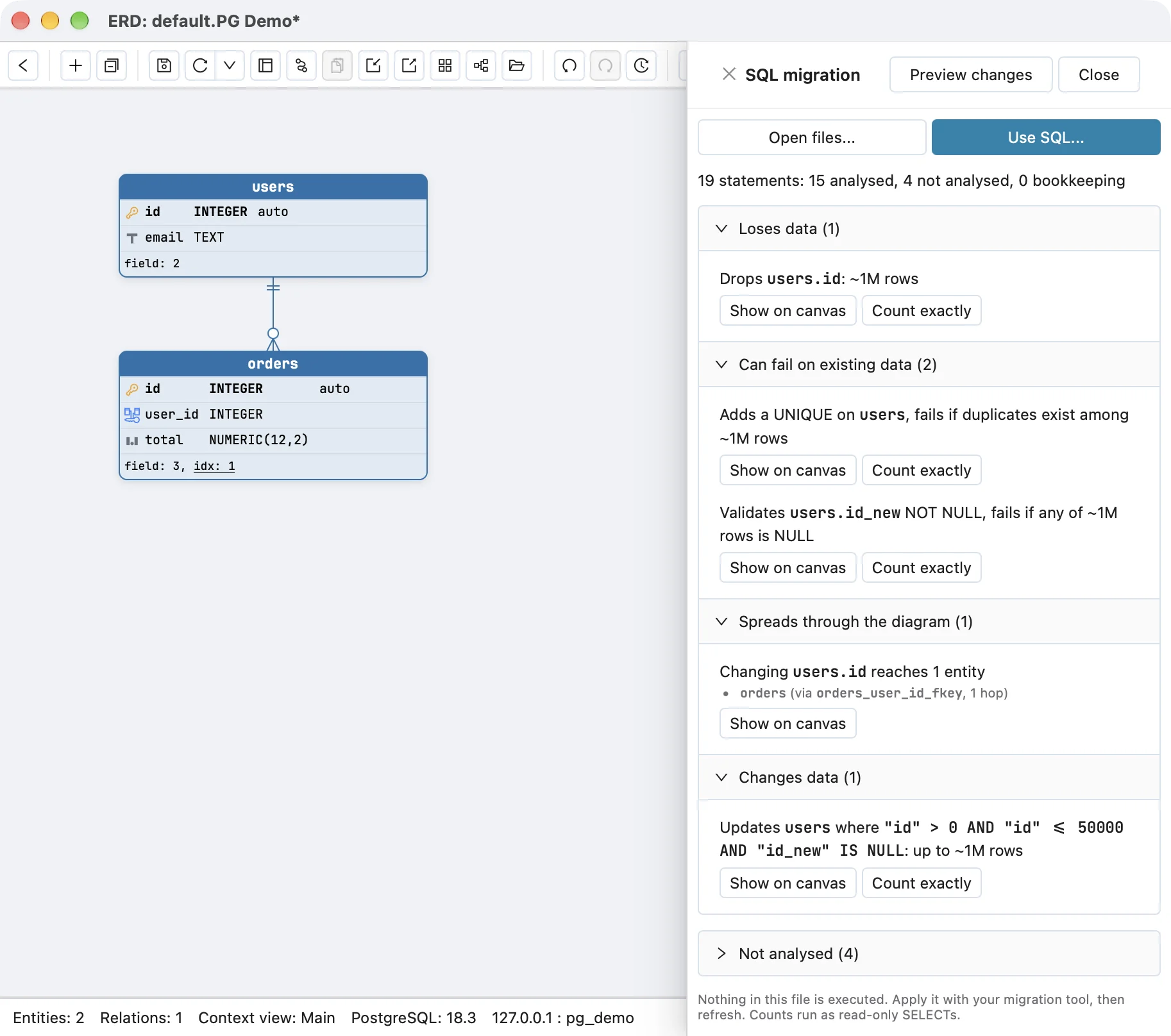Collapse the Spreads through the diagram section
Screen dimensions: 1171x1036
[929, 622]
